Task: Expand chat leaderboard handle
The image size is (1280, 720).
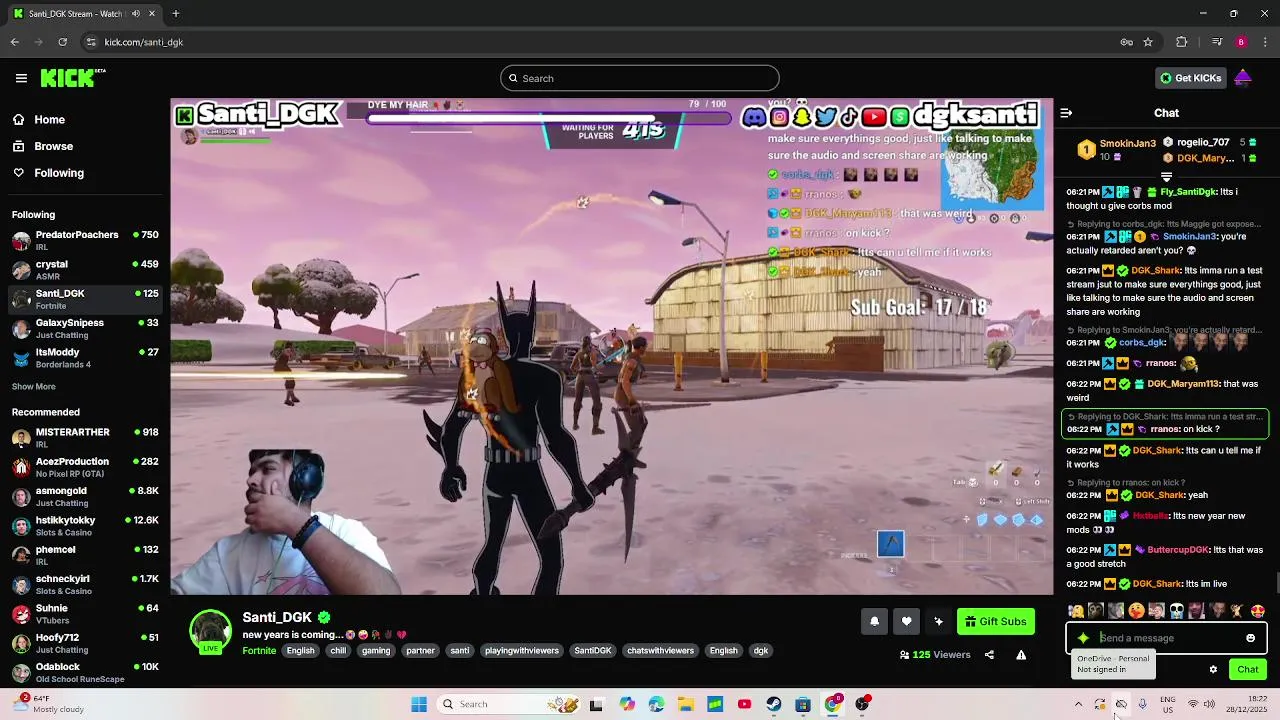Action: tap(1166, 177)
